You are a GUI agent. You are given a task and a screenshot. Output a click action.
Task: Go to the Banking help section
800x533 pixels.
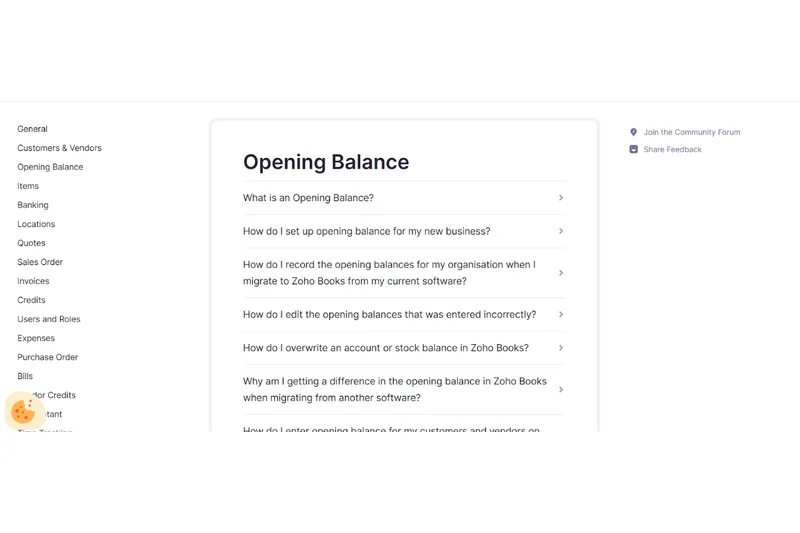coord(33,205)
